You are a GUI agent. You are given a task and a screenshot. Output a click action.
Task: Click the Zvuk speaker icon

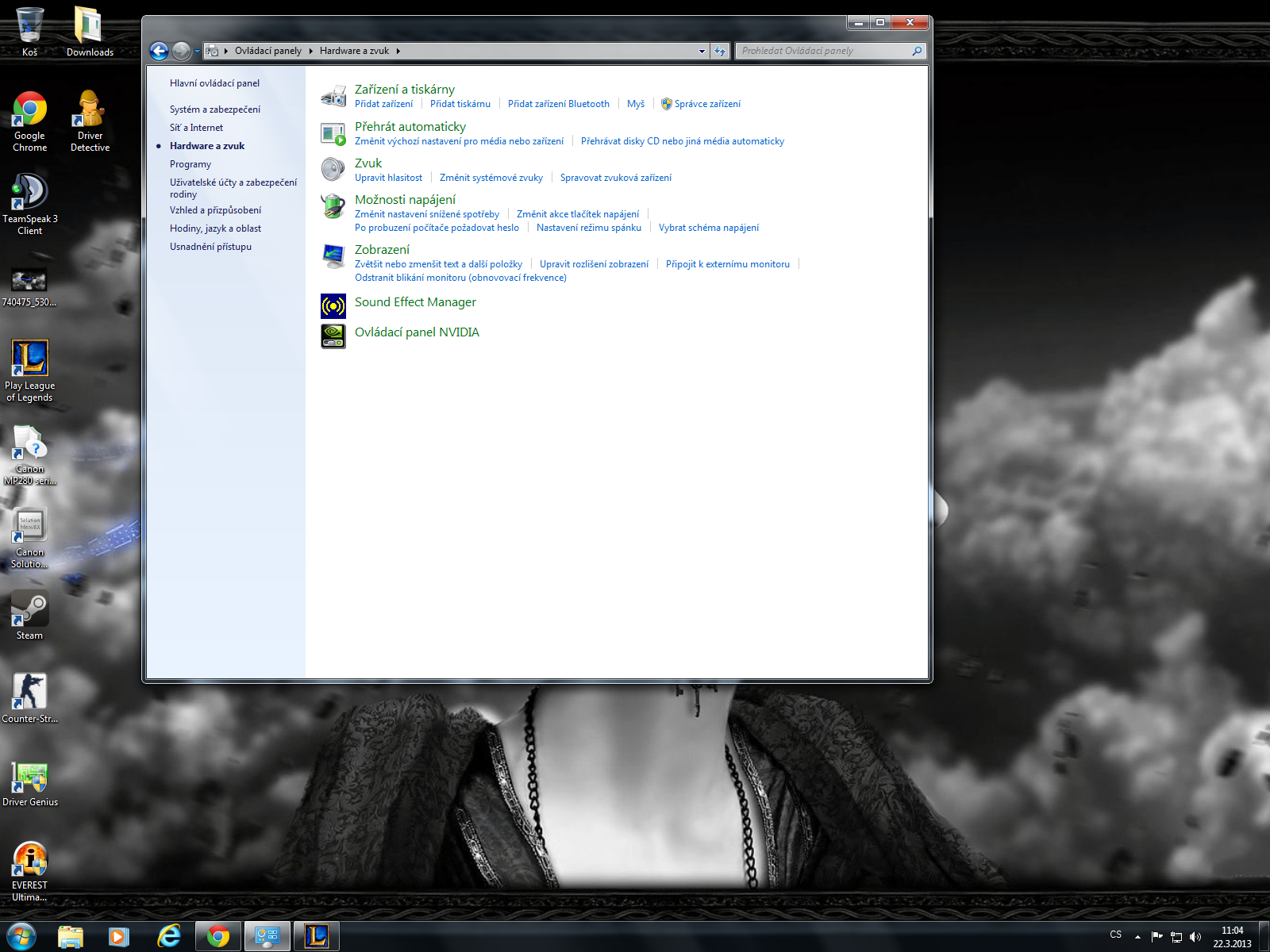[333, 169]
